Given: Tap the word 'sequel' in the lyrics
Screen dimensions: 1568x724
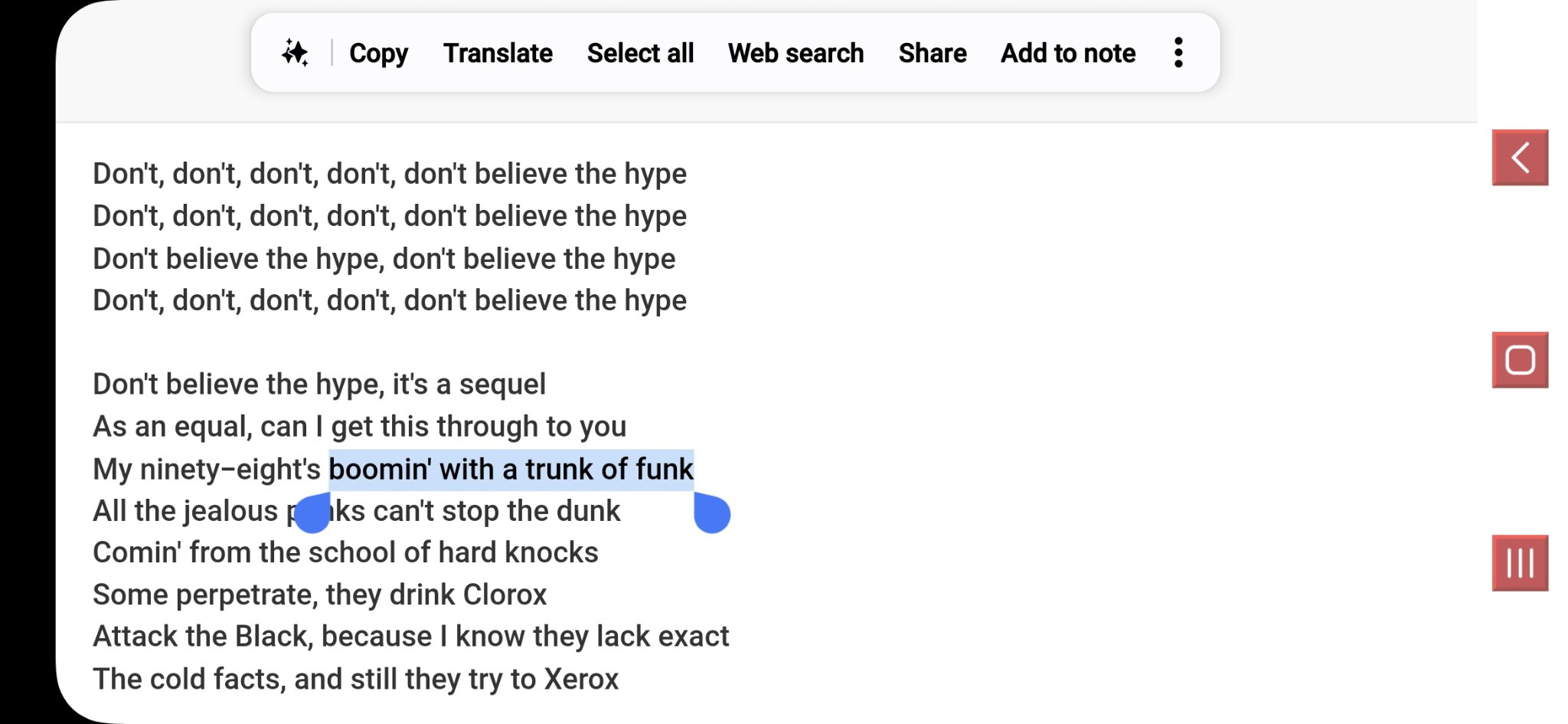Looking at the screenshot, I should pyautogui.click(x=502, y=385).
